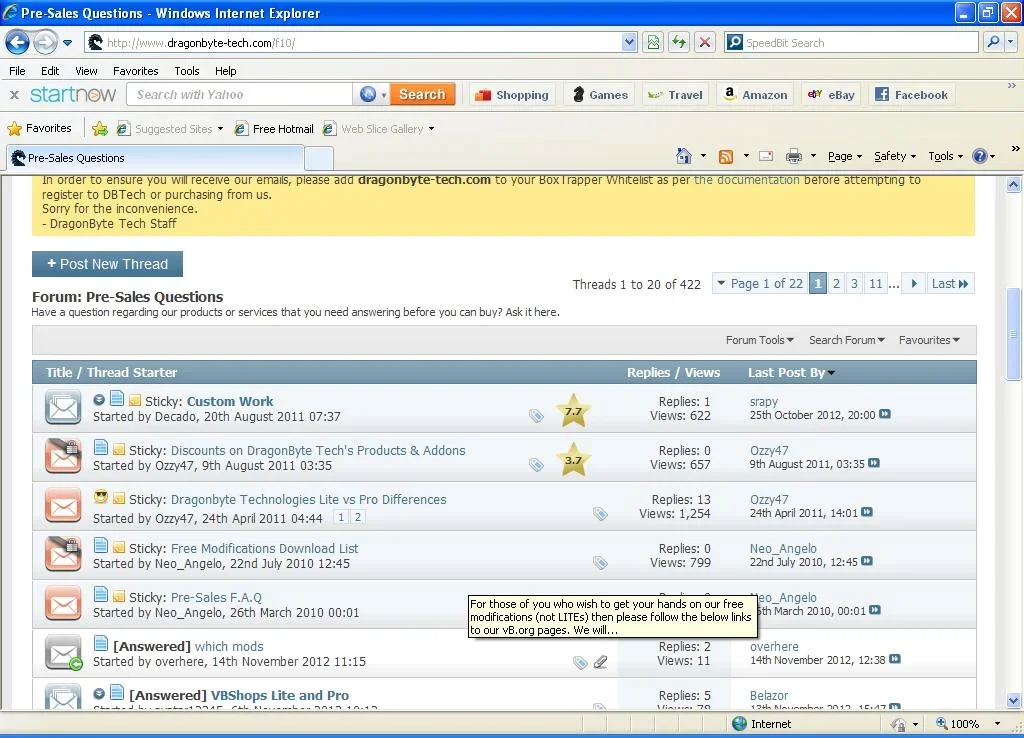This screenshot has height=738, width=1024.
Task: Open a new blank tab
Action: (319, 159)
